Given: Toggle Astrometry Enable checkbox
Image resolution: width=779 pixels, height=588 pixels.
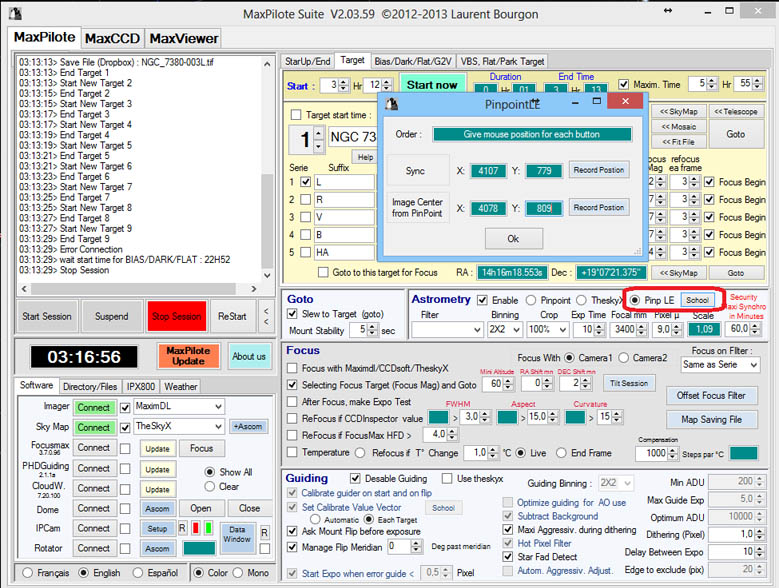Looking at the screenshot, I should 482,300.
